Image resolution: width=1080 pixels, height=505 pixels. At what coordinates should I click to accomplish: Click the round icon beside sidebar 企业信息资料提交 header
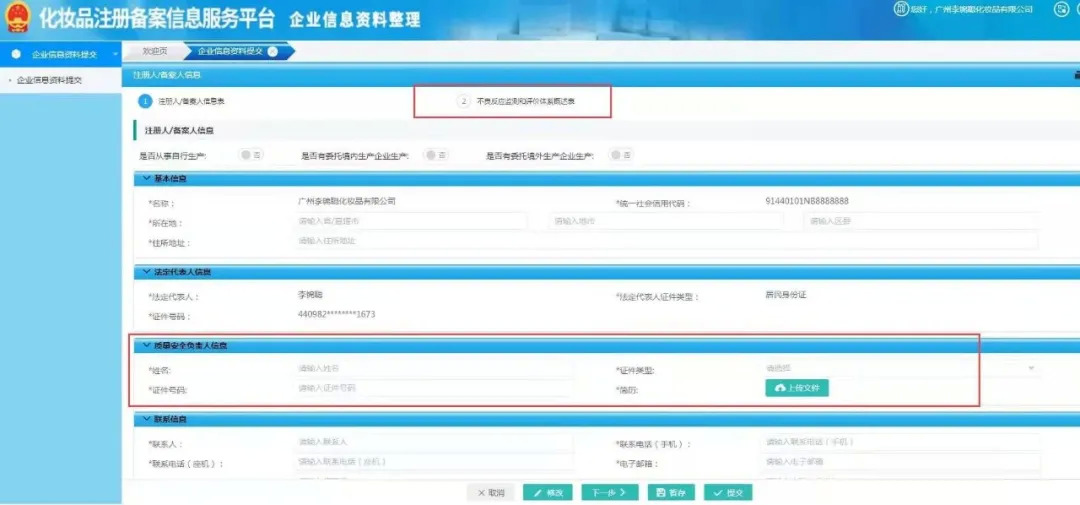point(16,54)
